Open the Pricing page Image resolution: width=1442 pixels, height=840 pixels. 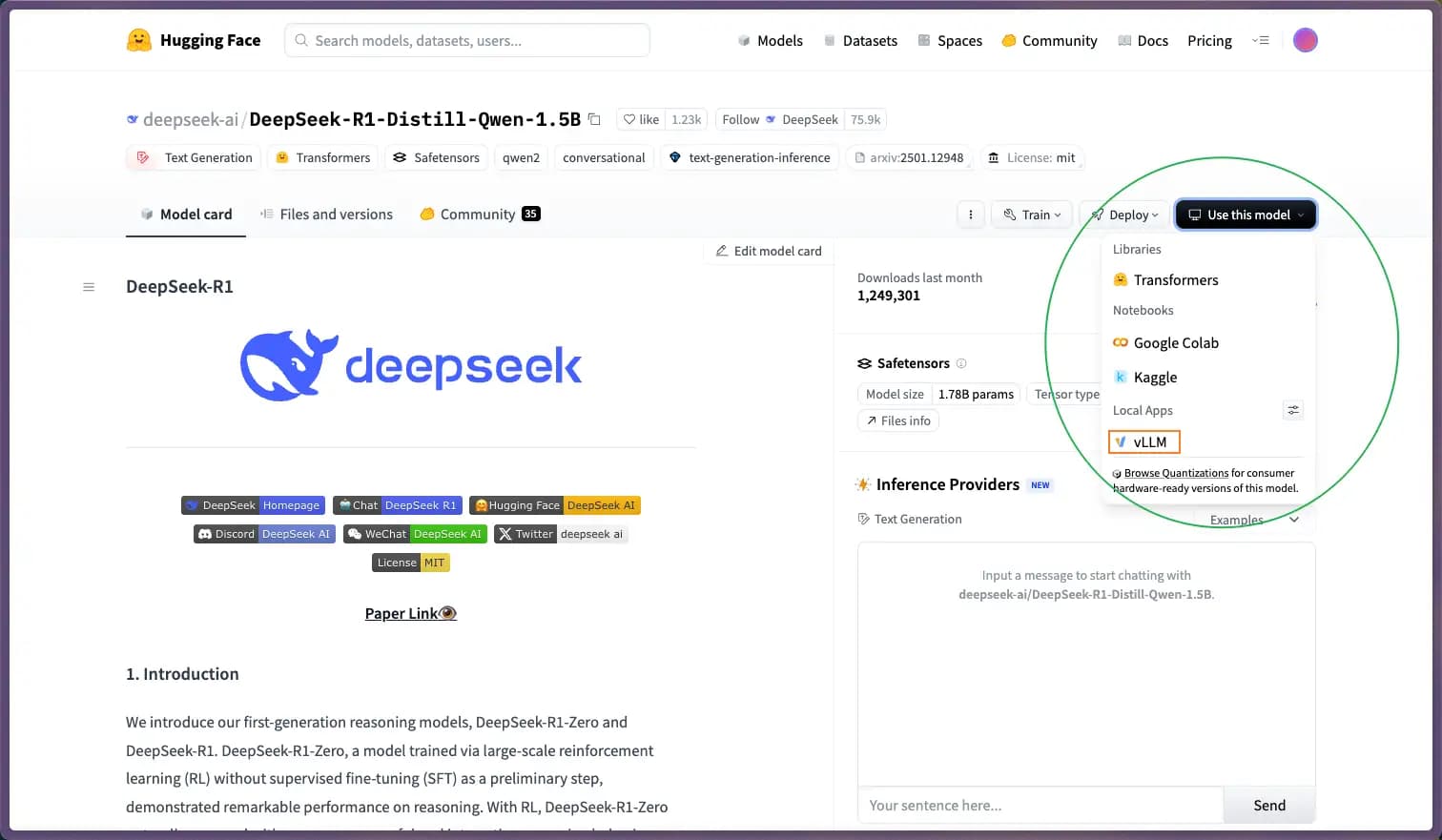click(1209, 40)
